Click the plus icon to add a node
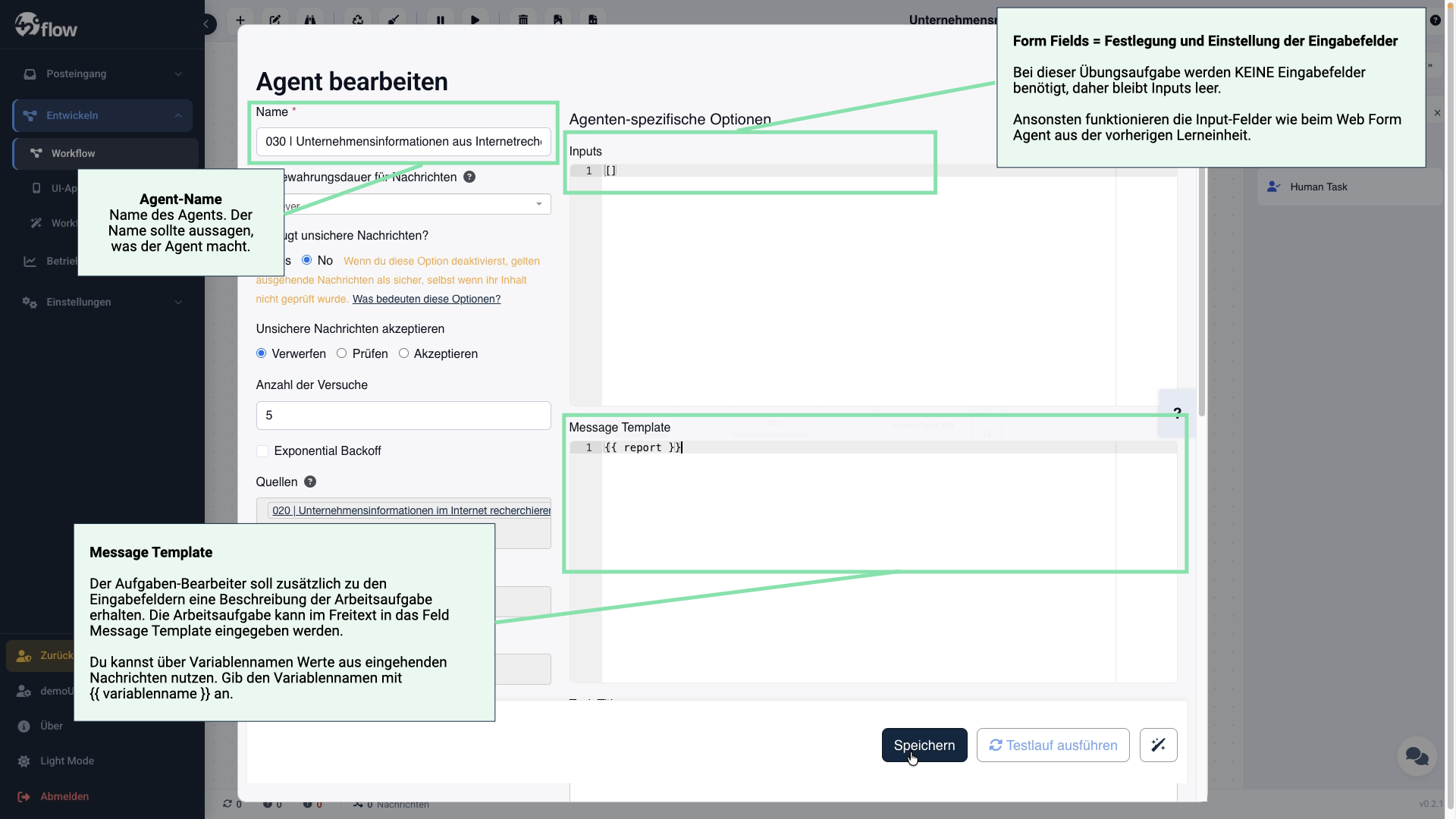Screen dimensions: 1456x819 point(240,20)
